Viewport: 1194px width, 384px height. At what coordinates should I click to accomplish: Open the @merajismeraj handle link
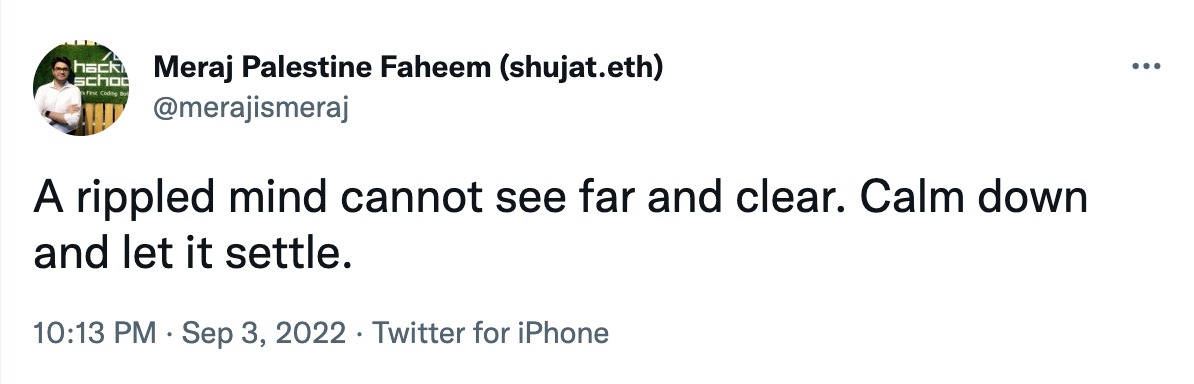(x=251, y=108)
